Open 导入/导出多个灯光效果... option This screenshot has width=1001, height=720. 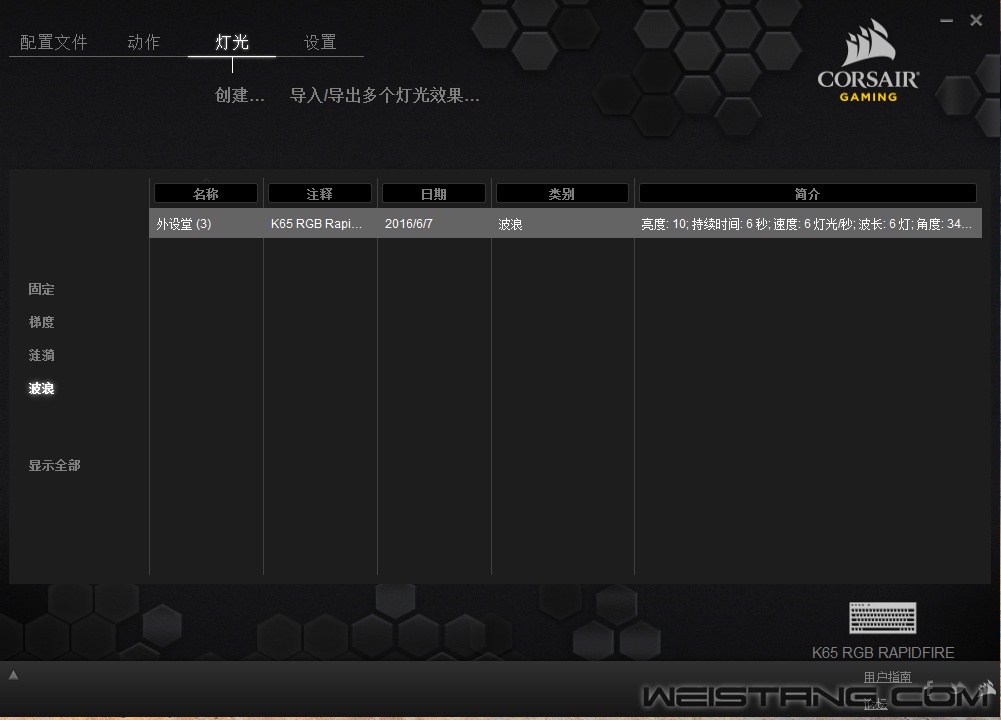384,95
